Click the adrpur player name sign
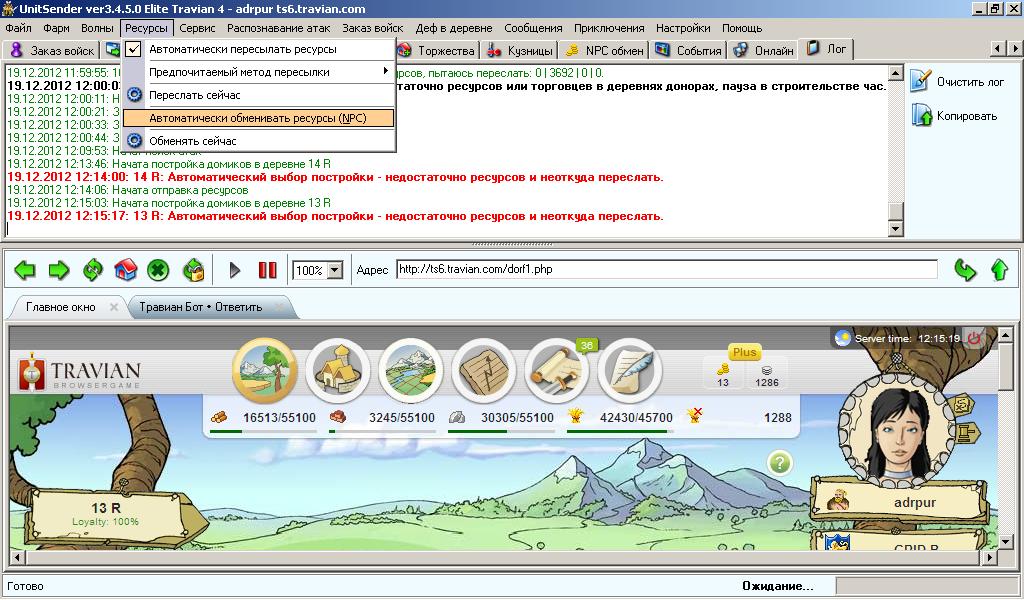The image size is (1024, 600). [x=898, y=502]
